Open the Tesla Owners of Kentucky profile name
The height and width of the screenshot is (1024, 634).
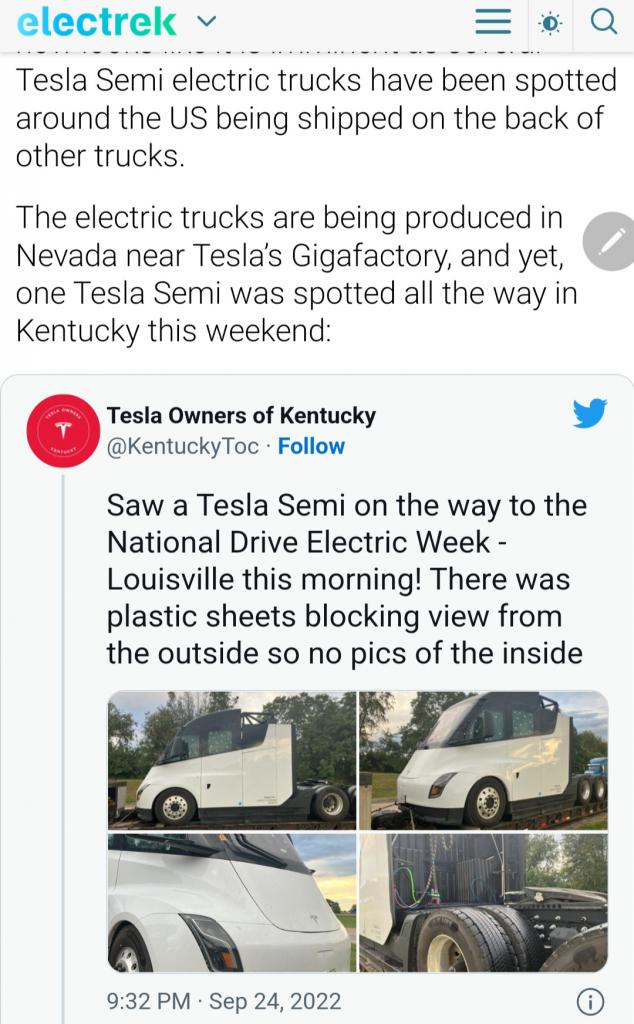(x=241, y=415)
